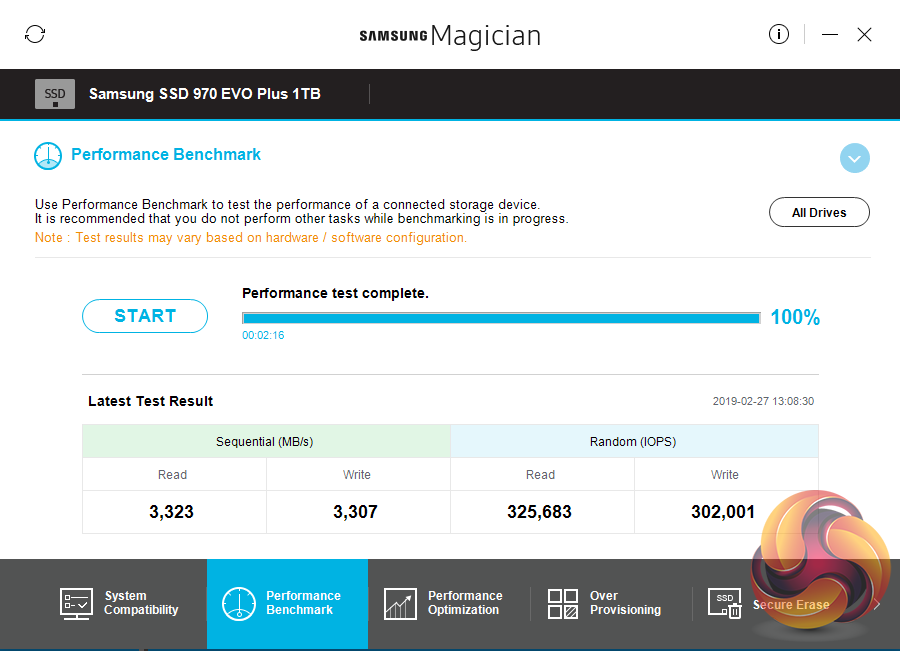Click the Sequential Read result 3,323

(x=172, y=512)
